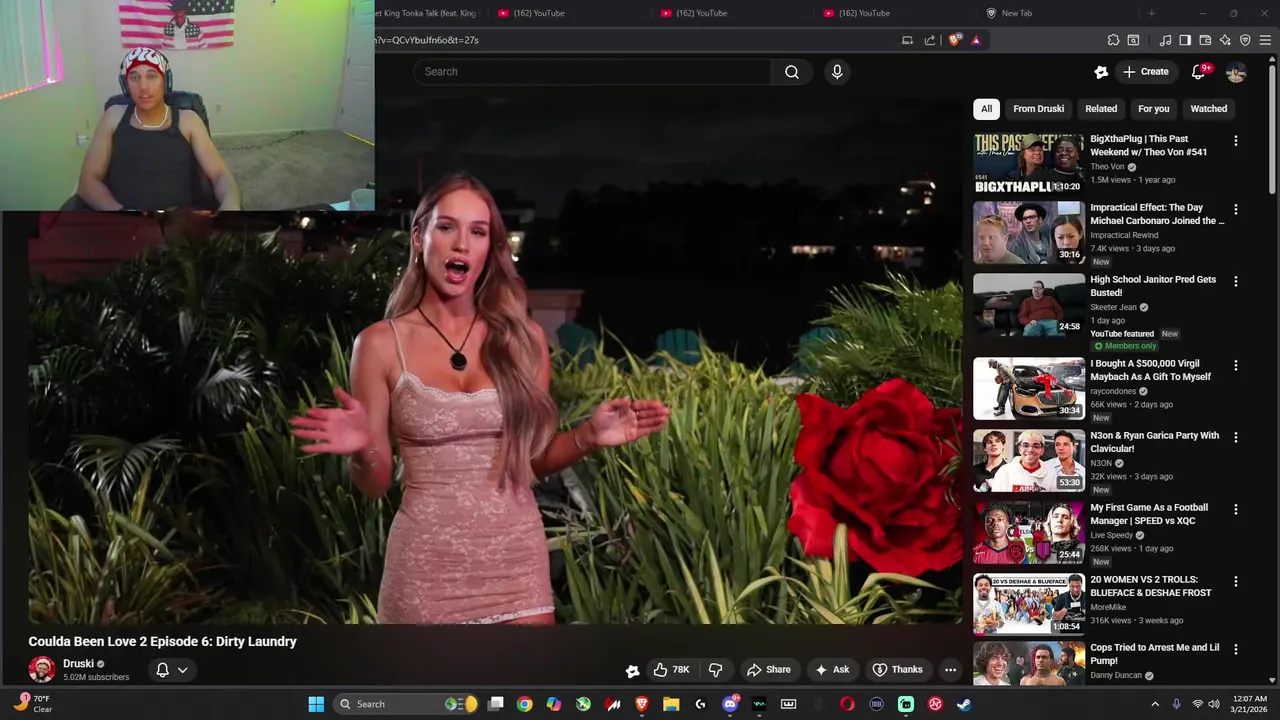1280x720 pixels.
Task: Open Brave Rewards triangle icon
Action: [976, 40]
